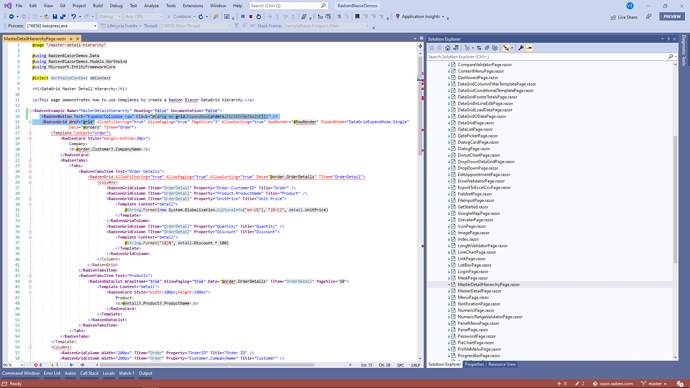Click the search magnifier in Solution Explorer

tap(671, 56)
